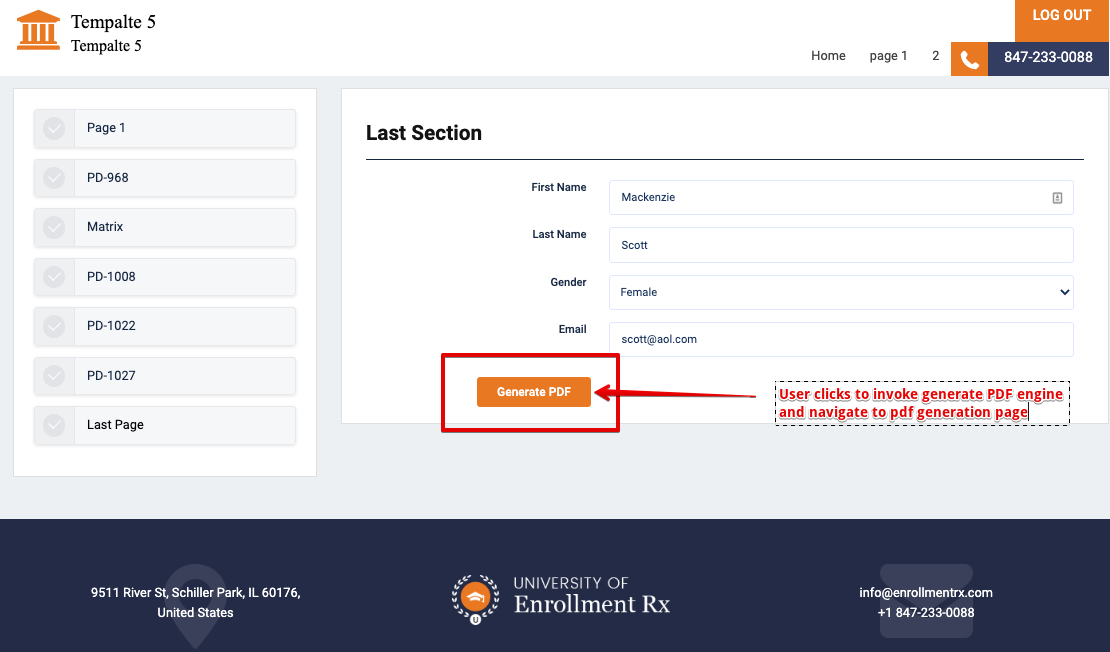Screen dimensions: 1110x652
Task: Click the checkmark circle next to PD-968
Action: 55,178
